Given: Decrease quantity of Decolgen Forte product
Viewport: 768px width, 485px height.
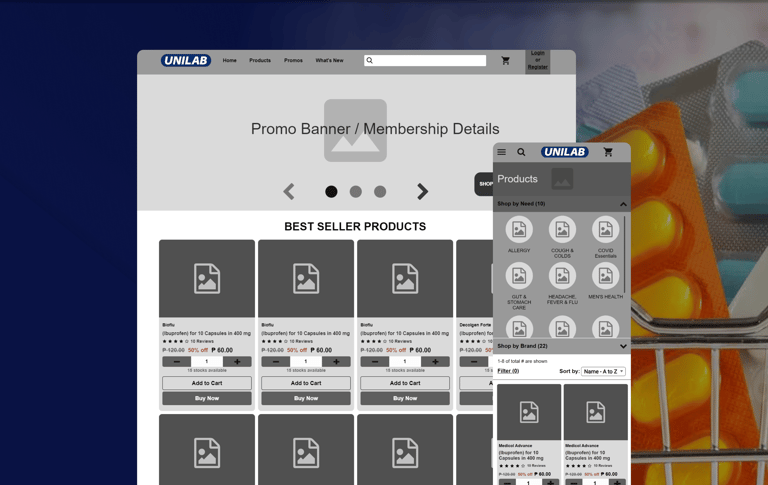Looking at the screenshot, I should pos(474,362).
